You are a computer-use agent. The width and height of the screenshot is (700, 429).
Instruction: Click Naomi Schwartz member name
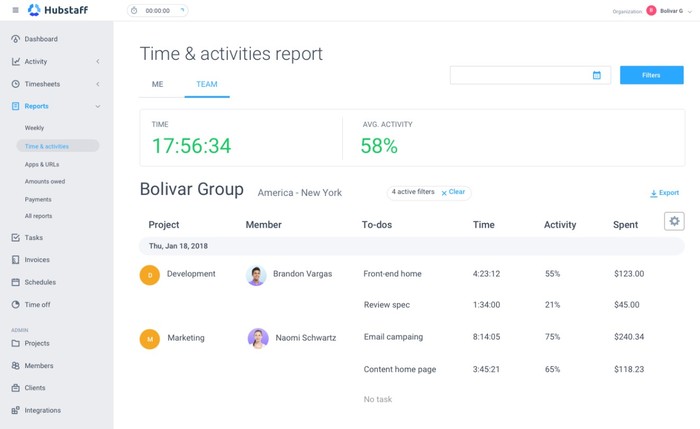coord(306,338)
